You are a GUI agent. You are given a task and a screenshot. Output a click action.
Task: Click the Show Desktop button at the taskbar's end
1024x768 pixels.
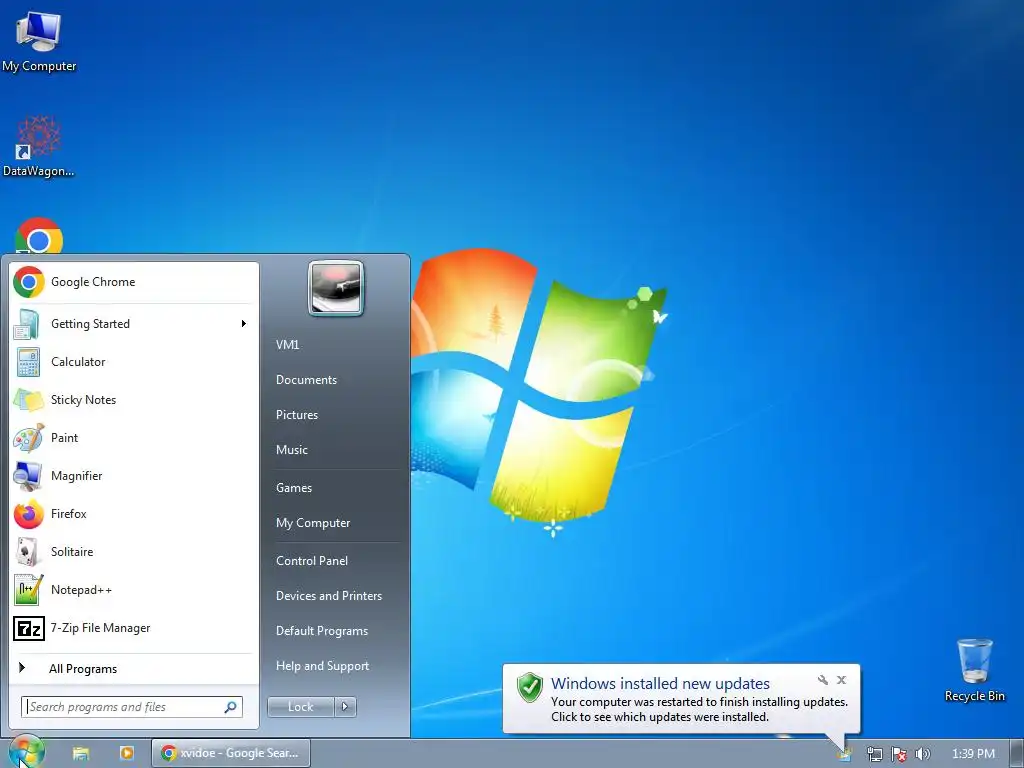tap(1017, 754)
